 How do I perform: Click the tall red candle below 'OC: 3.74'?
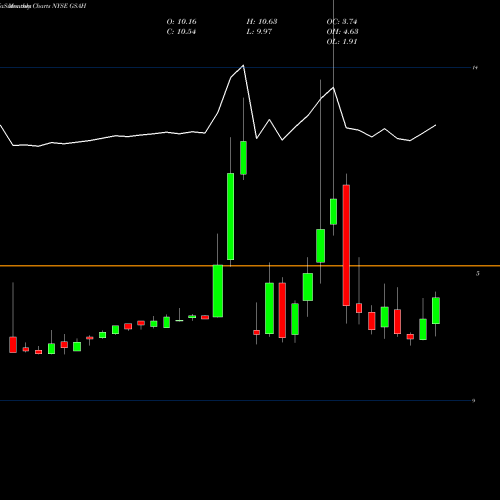346,245
